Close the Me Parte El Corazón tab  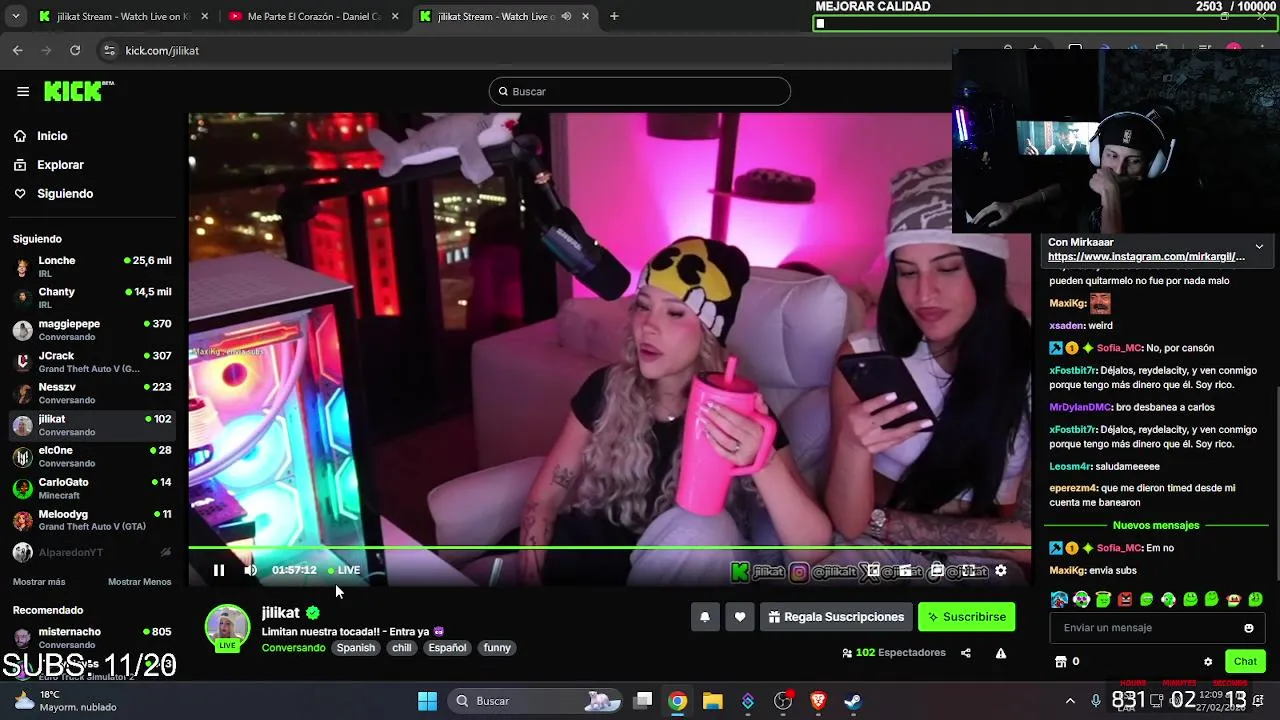(x=395, y=16)
